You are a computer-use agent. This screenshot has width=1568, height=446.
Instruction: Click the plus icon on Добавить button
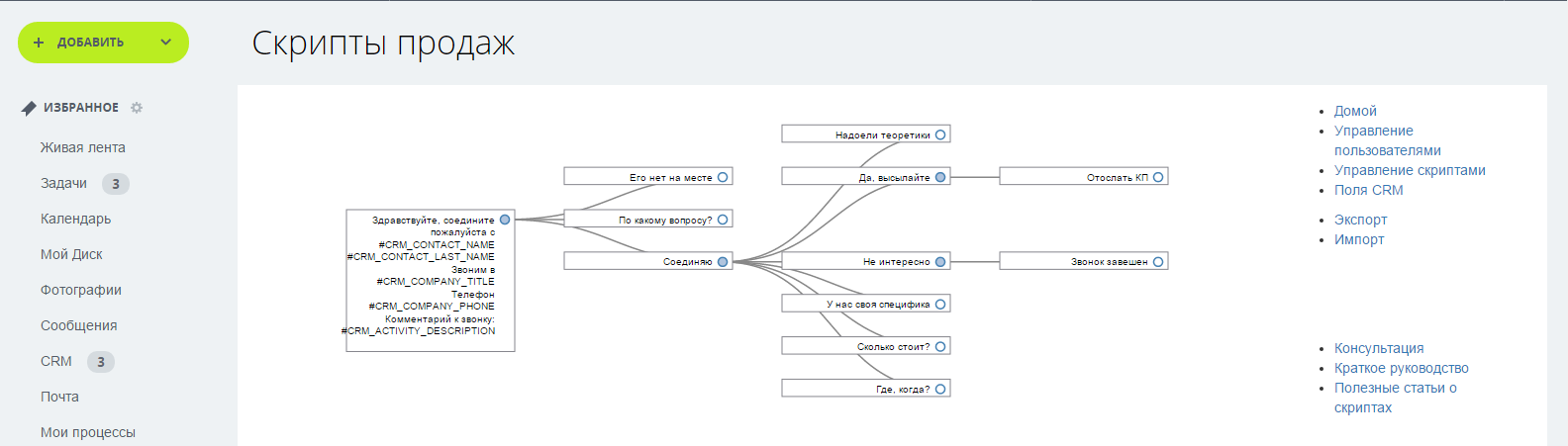point(39,43)
